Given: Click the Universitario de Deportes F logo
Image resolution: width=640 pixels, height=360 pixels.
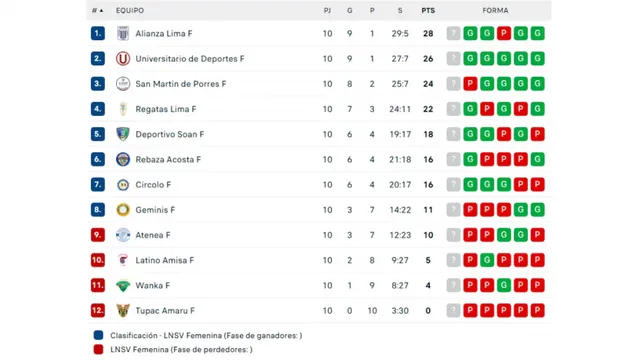Looking at the screenshot, I should [x=123, y=59].
